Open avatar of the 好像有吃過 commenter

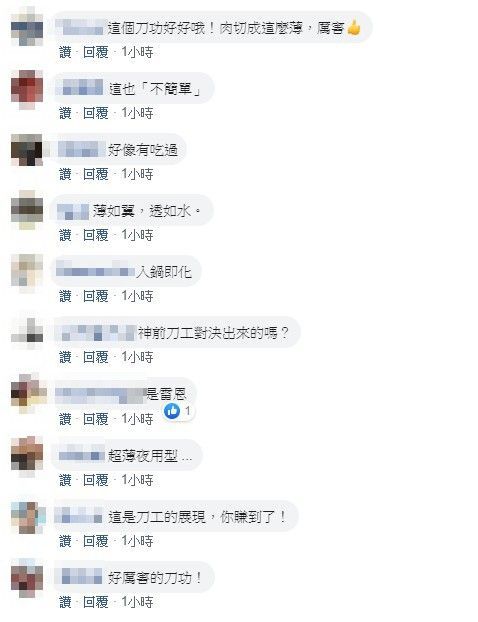(27, 150)
